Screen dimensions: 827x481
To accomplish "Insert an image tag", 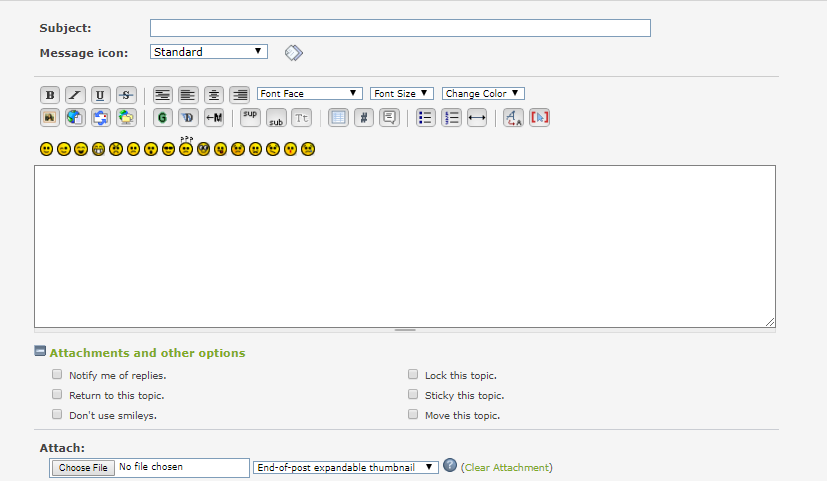I will point(50,118).
